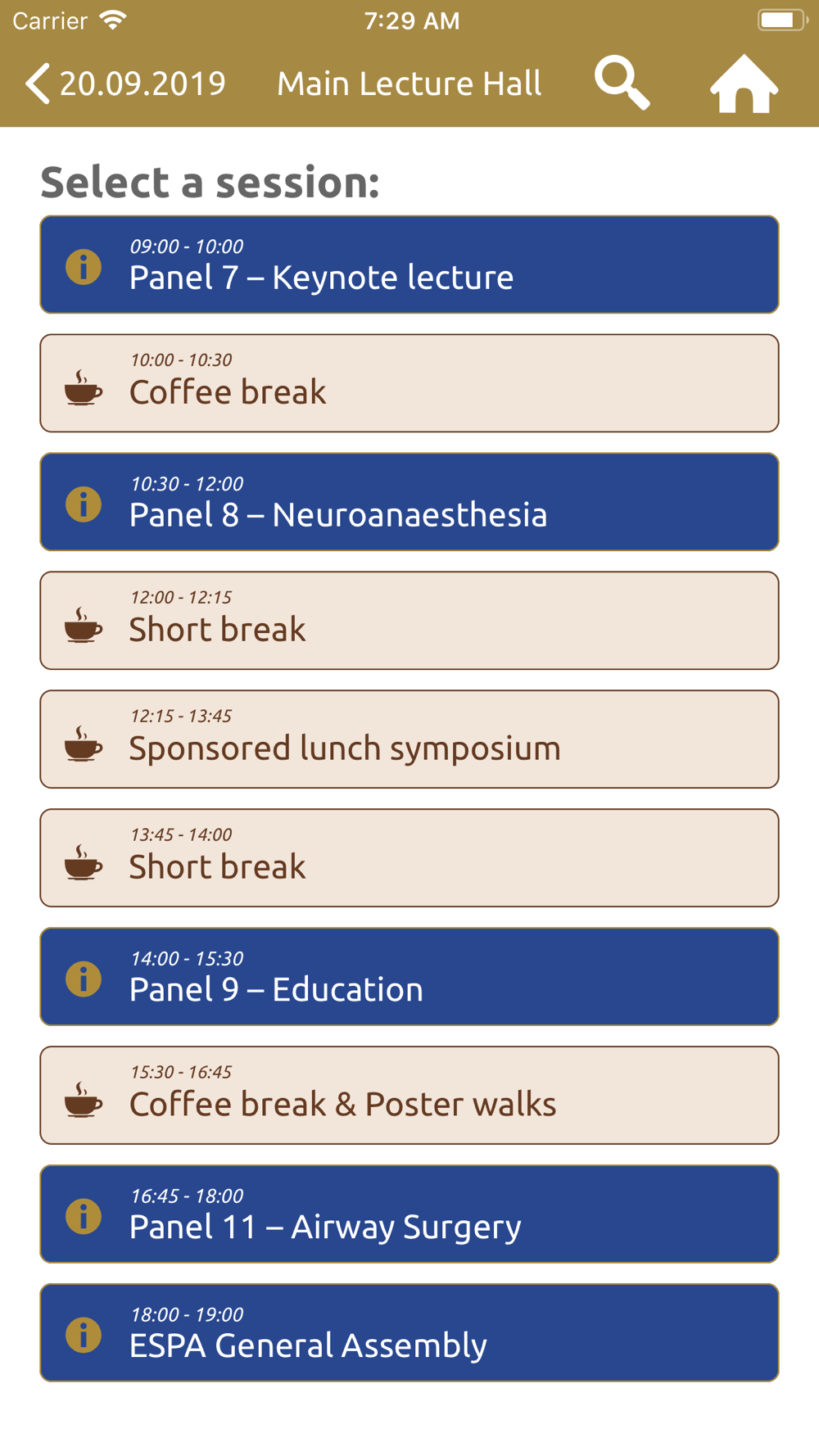
Task: Open Panel 8 – Neuroanaesthesia session
Action: tap(409, 502)
